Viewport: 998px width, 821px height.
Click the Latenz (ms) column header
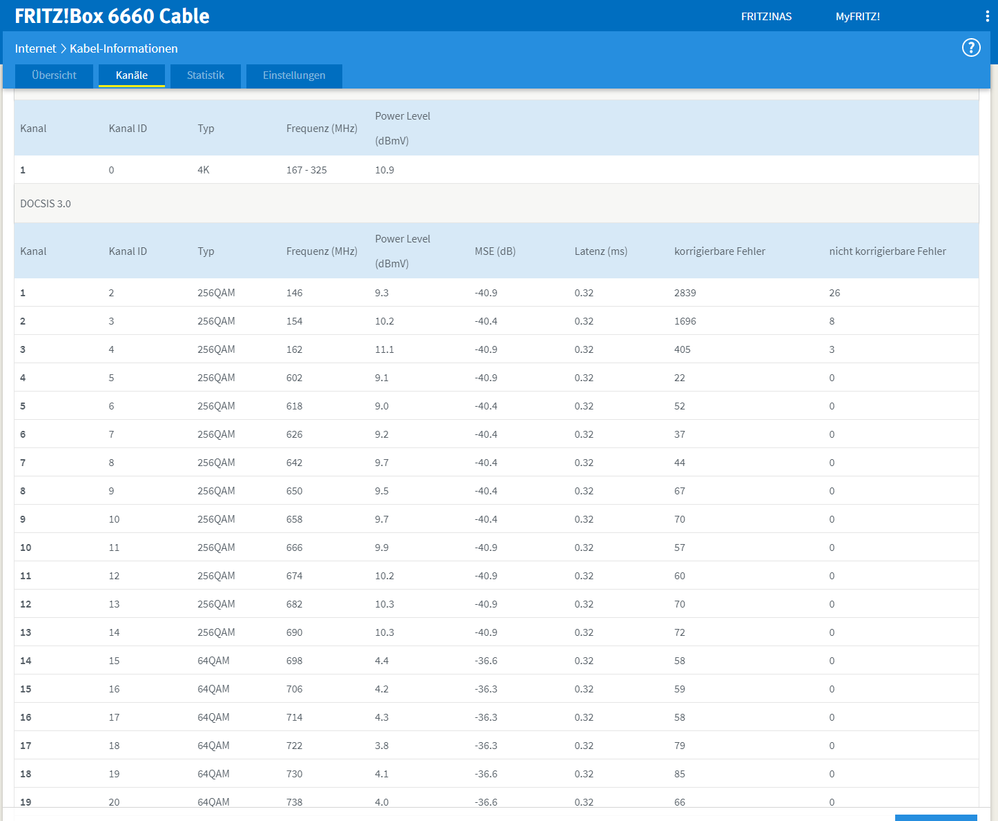pyautogui.click(x=601, y=251)
